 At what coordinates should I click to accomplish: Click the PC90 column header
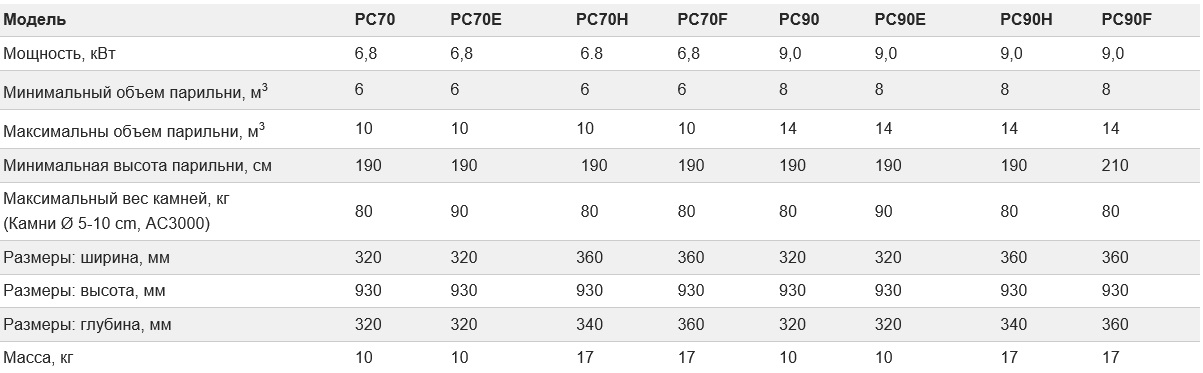click(x=799, y=18)
